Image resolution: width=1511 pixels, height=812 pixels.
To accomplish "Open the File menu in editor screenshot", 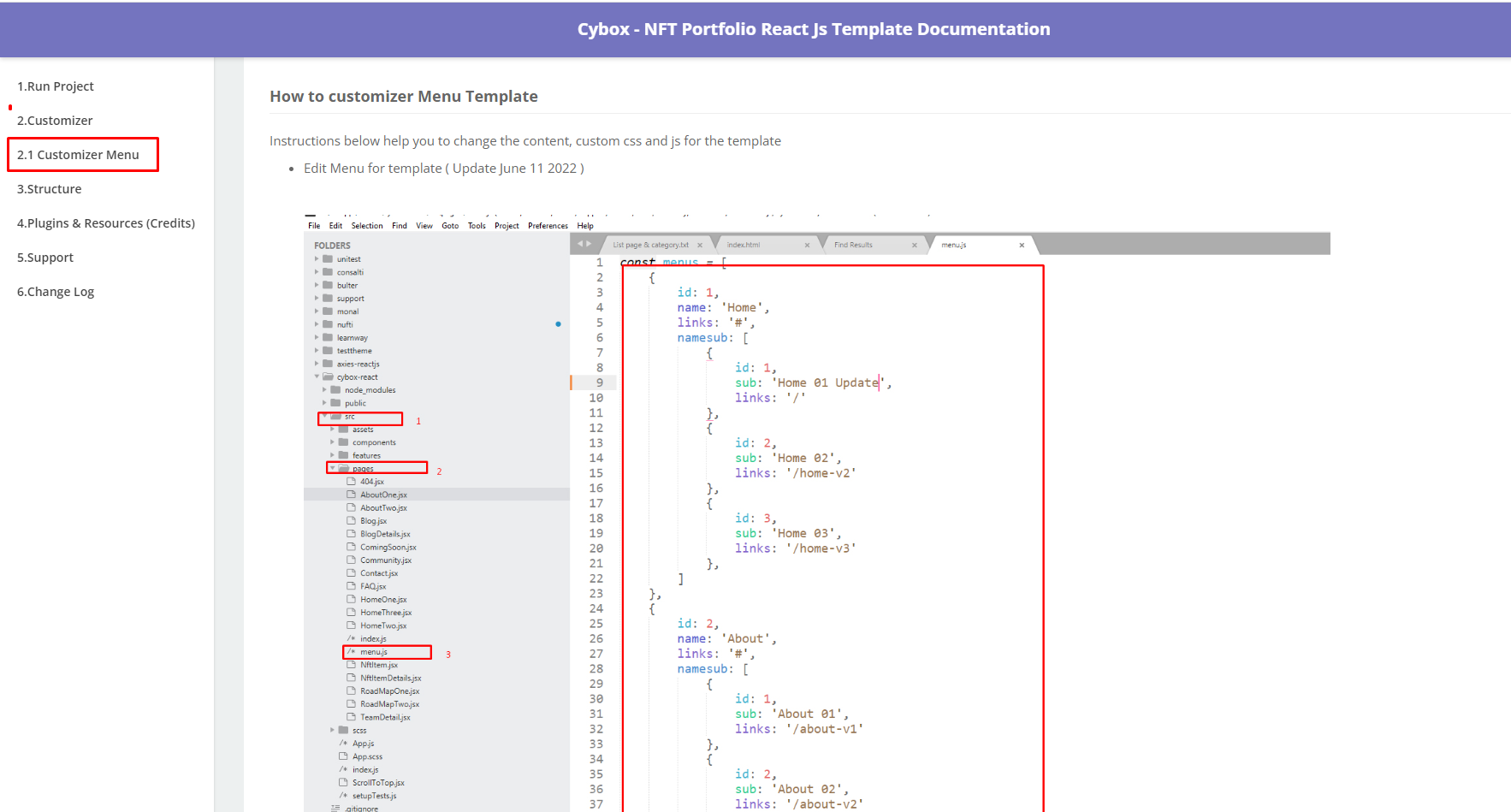I will (x=314, y=226).
